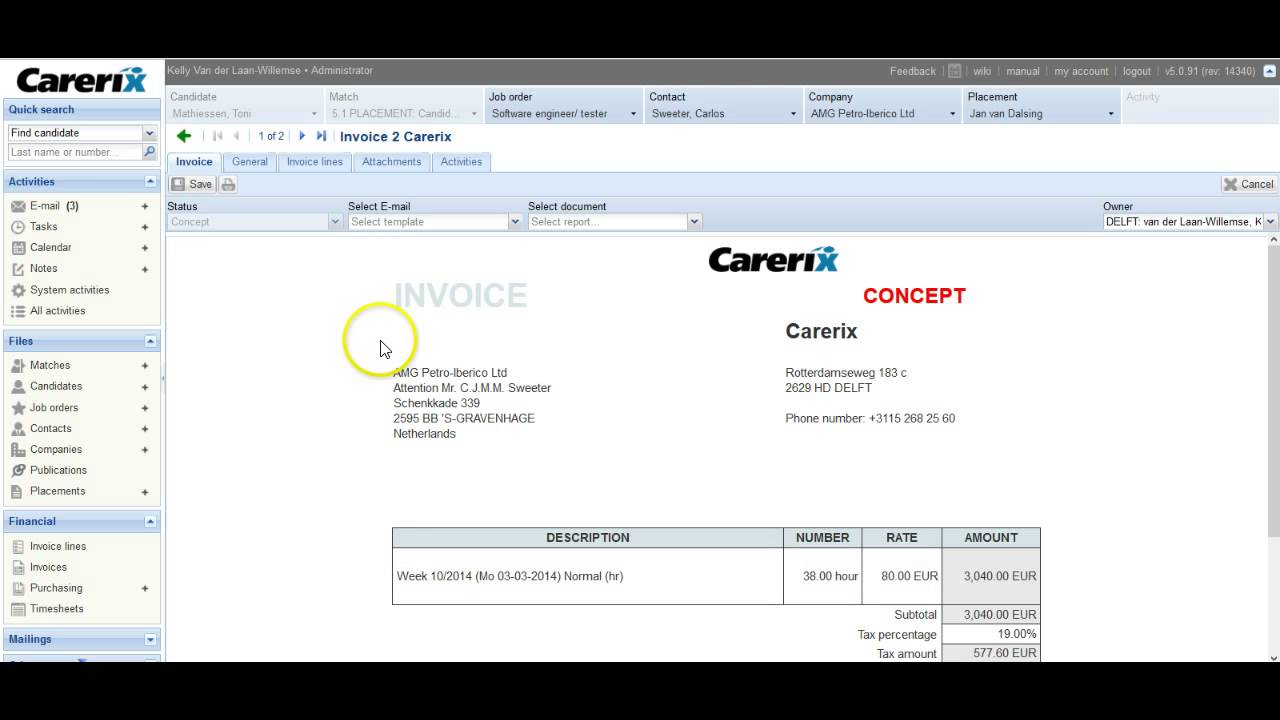Go to first record navigation icon
This screenshot has width=1280, height=720.
coord(217,136)
